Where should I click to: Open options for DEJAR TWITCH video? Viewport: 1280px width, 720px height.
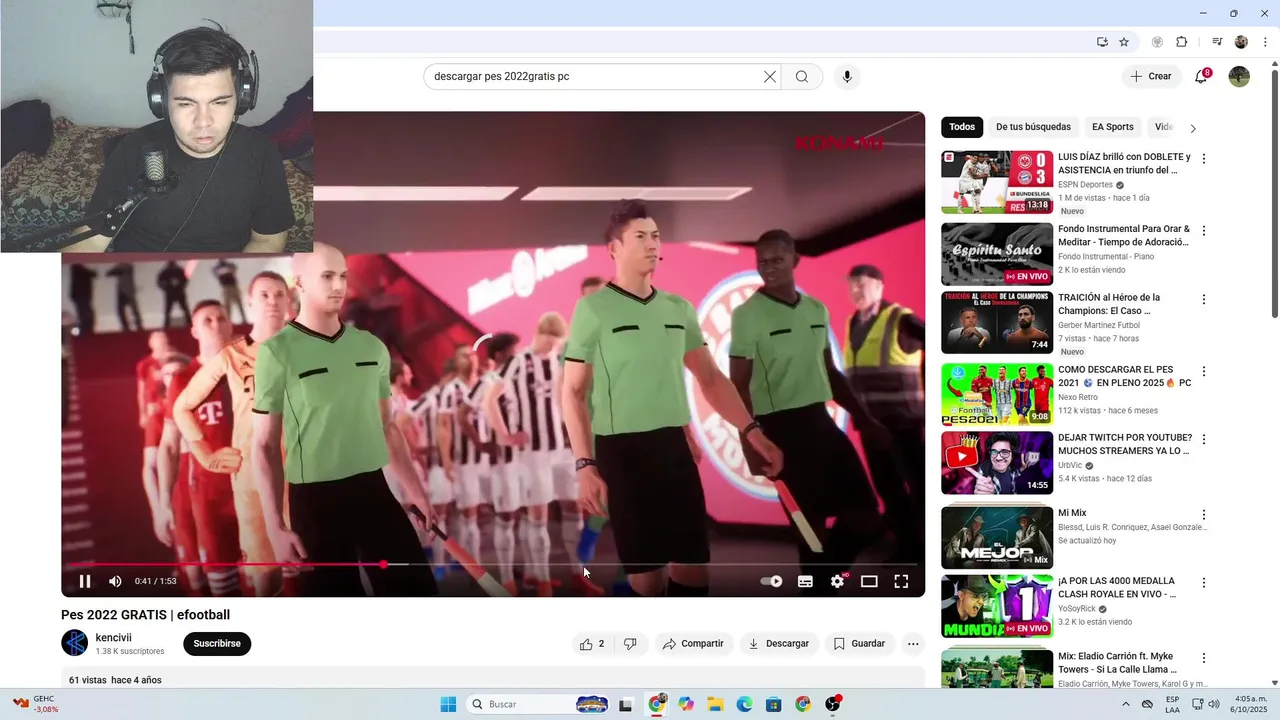pyautogui.click(x=1204, y=439)
